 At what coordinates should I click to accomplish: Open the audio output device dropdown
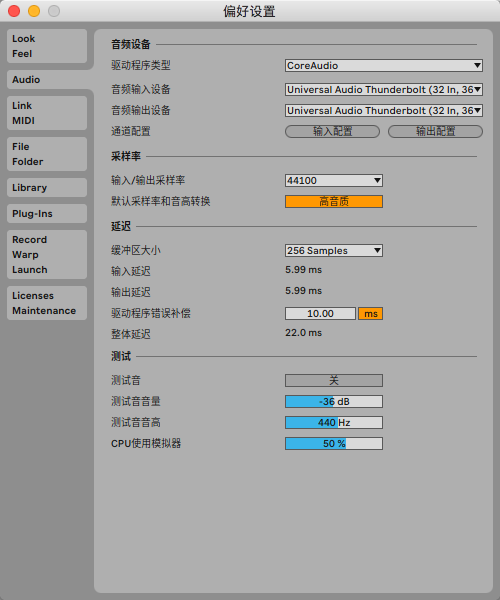pos(384,111)
